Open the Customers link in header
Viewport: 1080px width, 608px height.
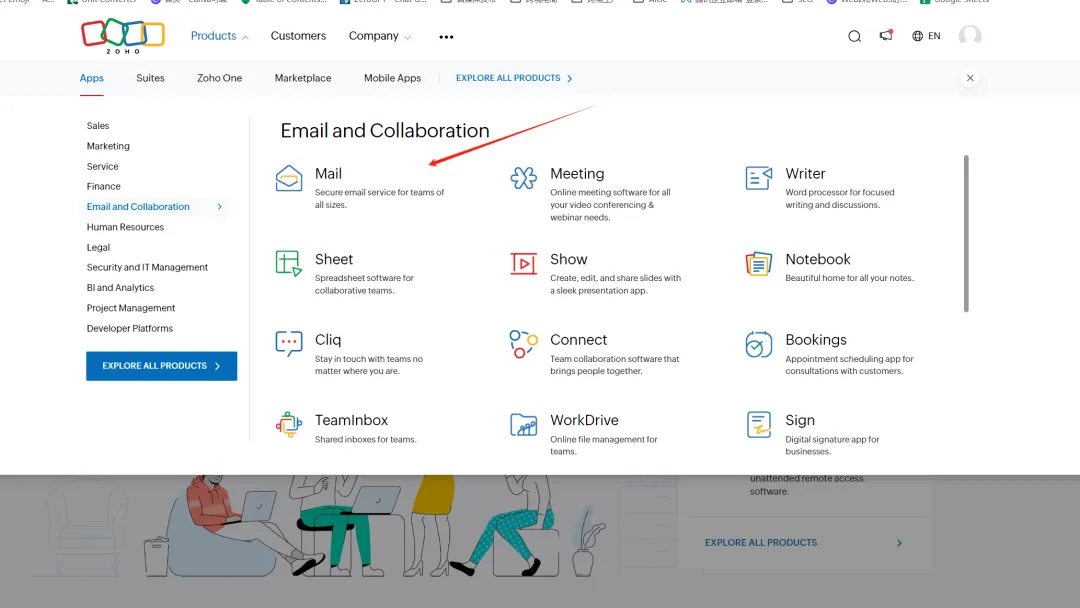(298, 36)
